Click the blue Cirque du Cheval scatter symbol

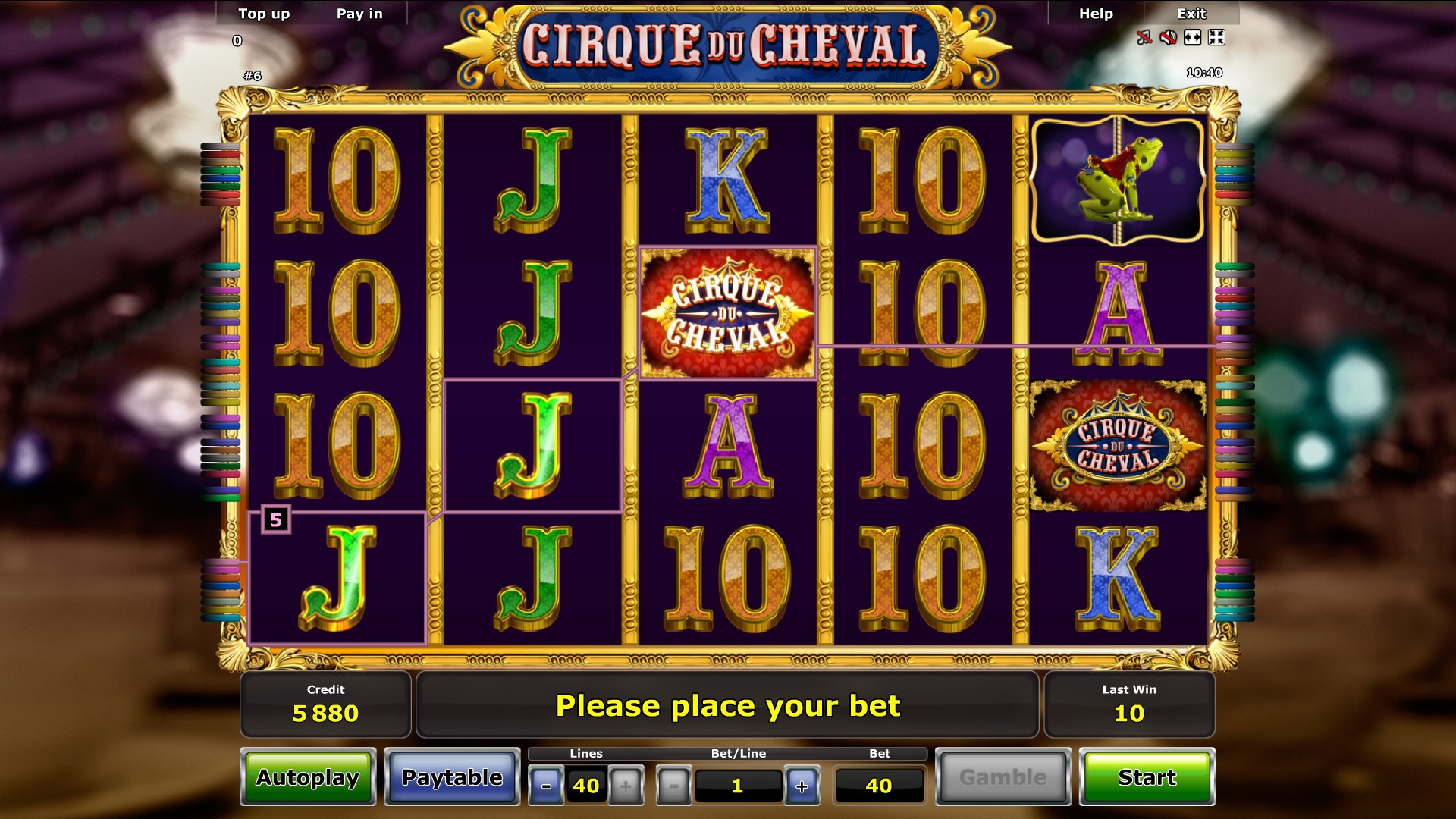pyautogui.click(x=1118, y=446)
